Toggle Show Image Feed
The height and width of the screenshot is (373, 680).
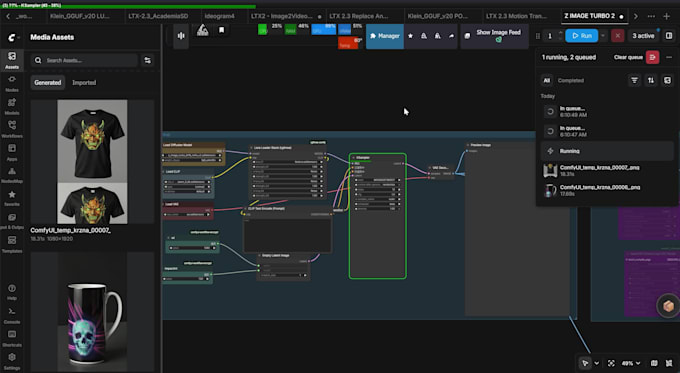click(x=494, y=36)
